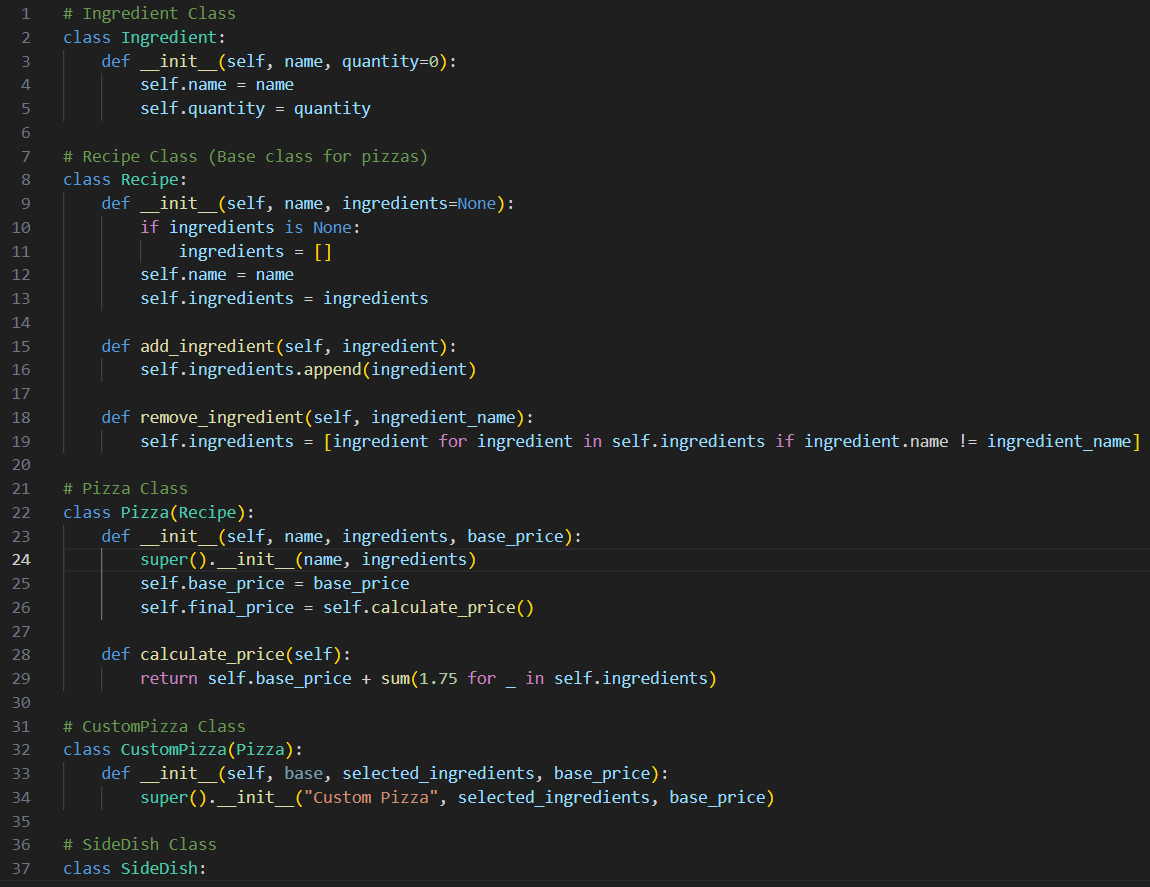Viewport: 1150px width, 887px height.
Task: Click the '# SideDish Class' comment on line 36
Action: [x=139, y=844]
